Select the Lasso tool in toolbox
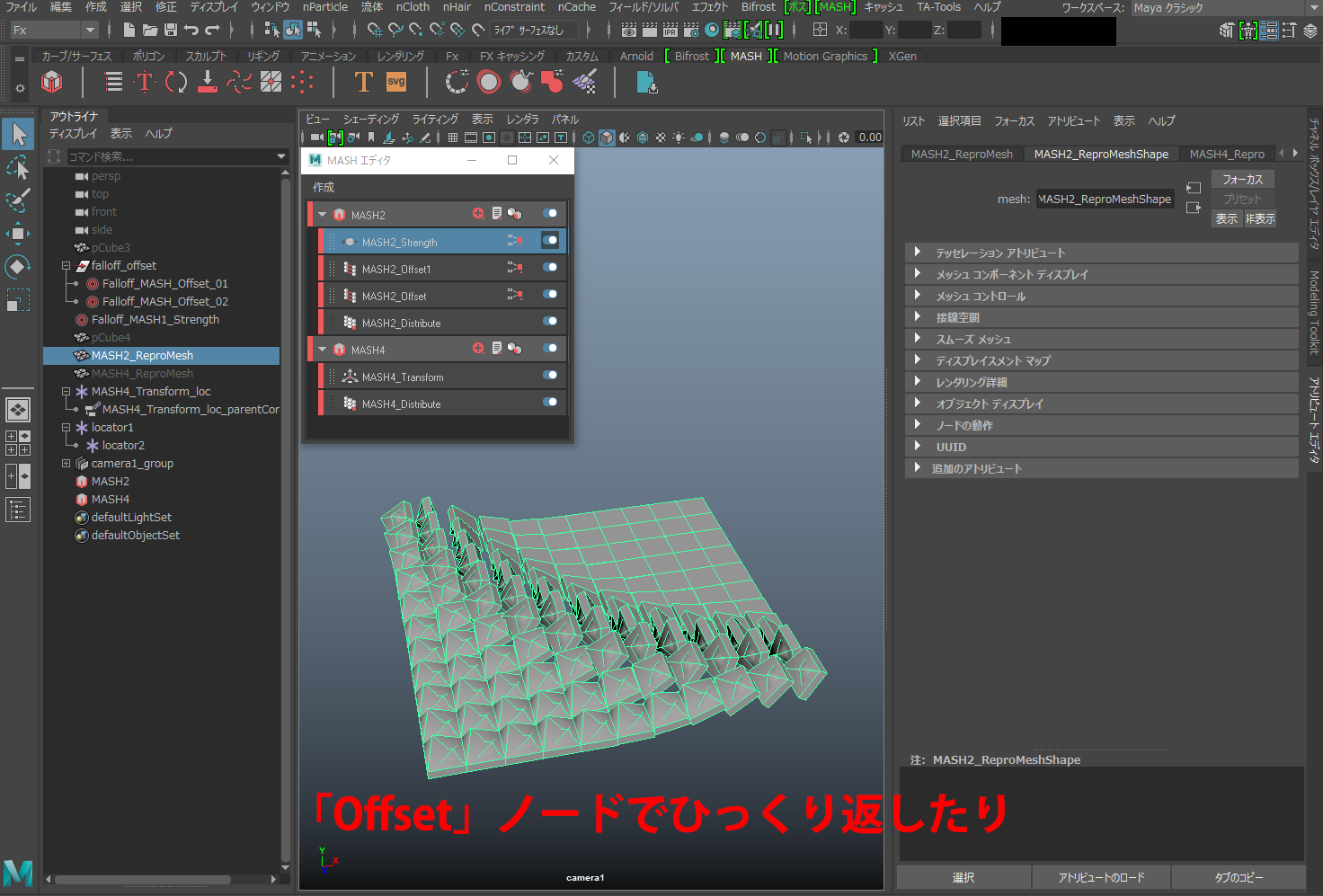Viewport: 1323px width, 896px height. point(18,167)
